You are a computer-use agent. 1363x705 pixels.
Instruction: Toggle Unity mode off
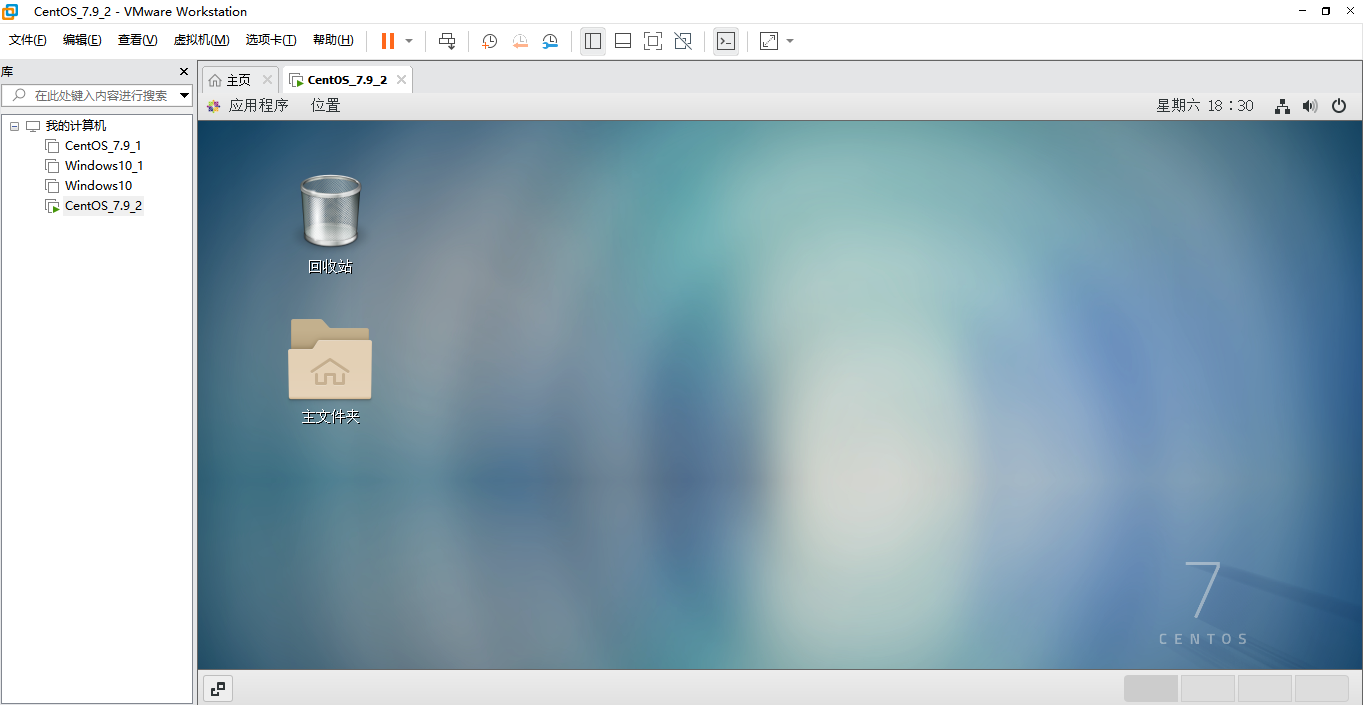[x=683, y=41]
